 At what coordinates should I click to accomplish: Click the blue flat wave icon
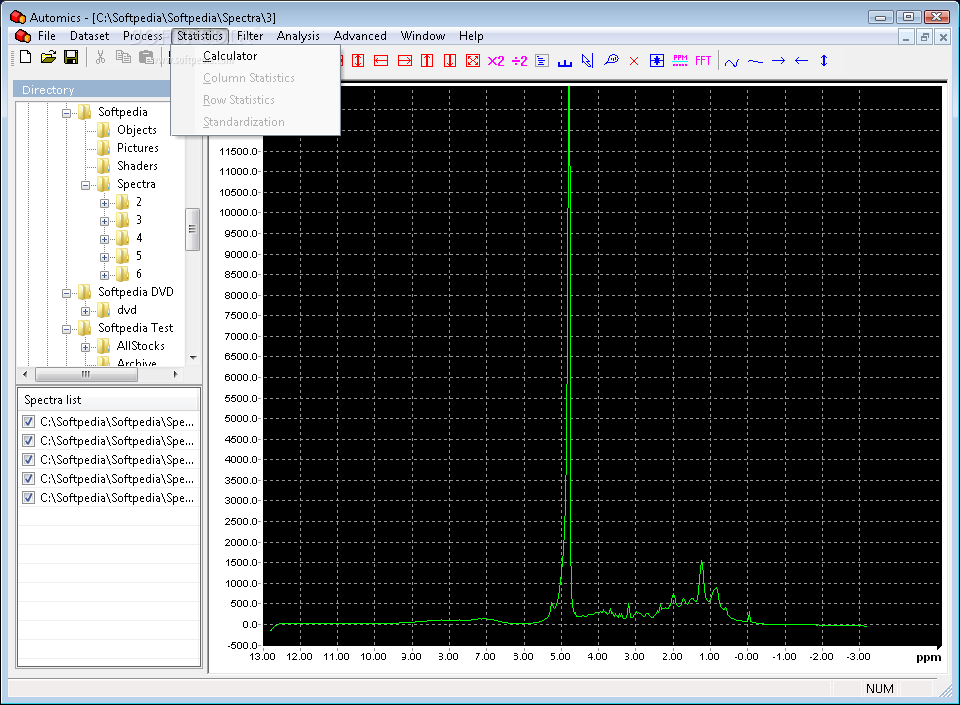(755, 61)
